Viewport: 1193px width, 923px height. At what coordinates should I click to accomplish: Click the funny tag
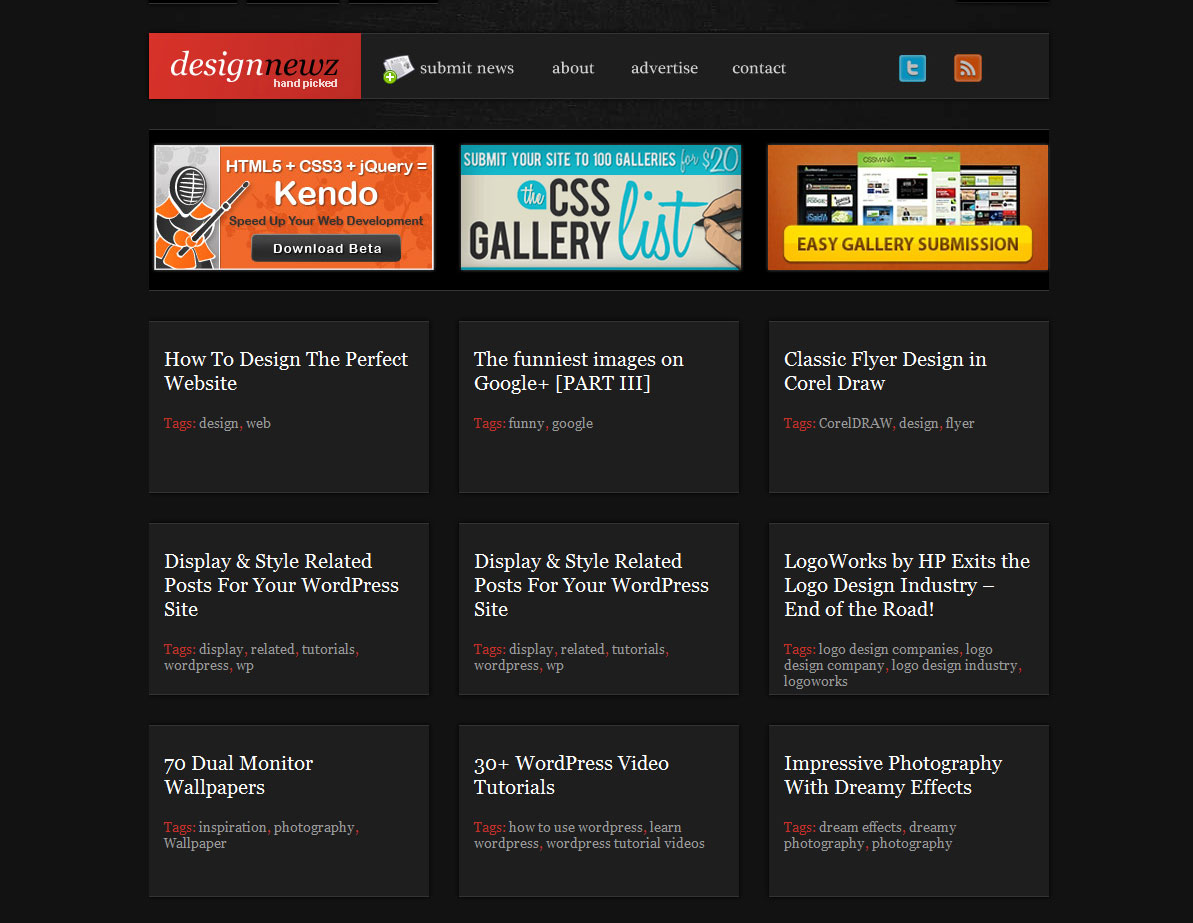pos(527,423)
